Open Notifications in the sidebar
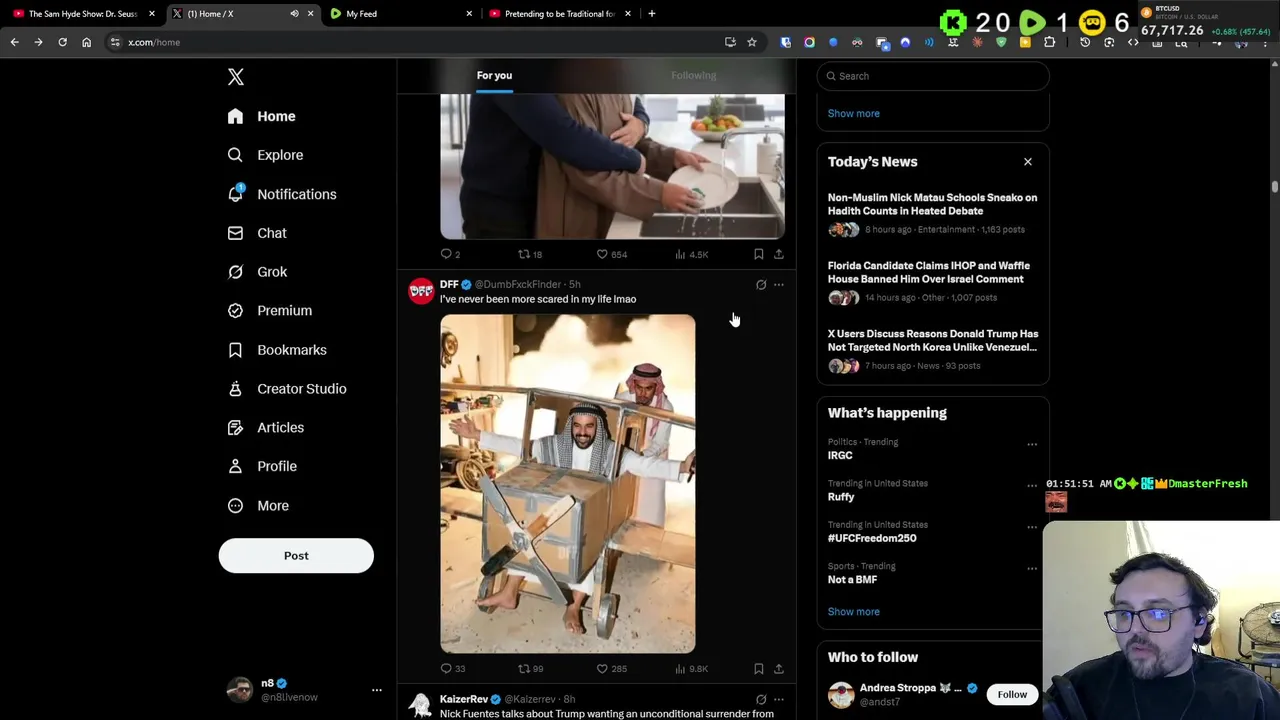Screen dimensions: 1280x720 point(281,194)
